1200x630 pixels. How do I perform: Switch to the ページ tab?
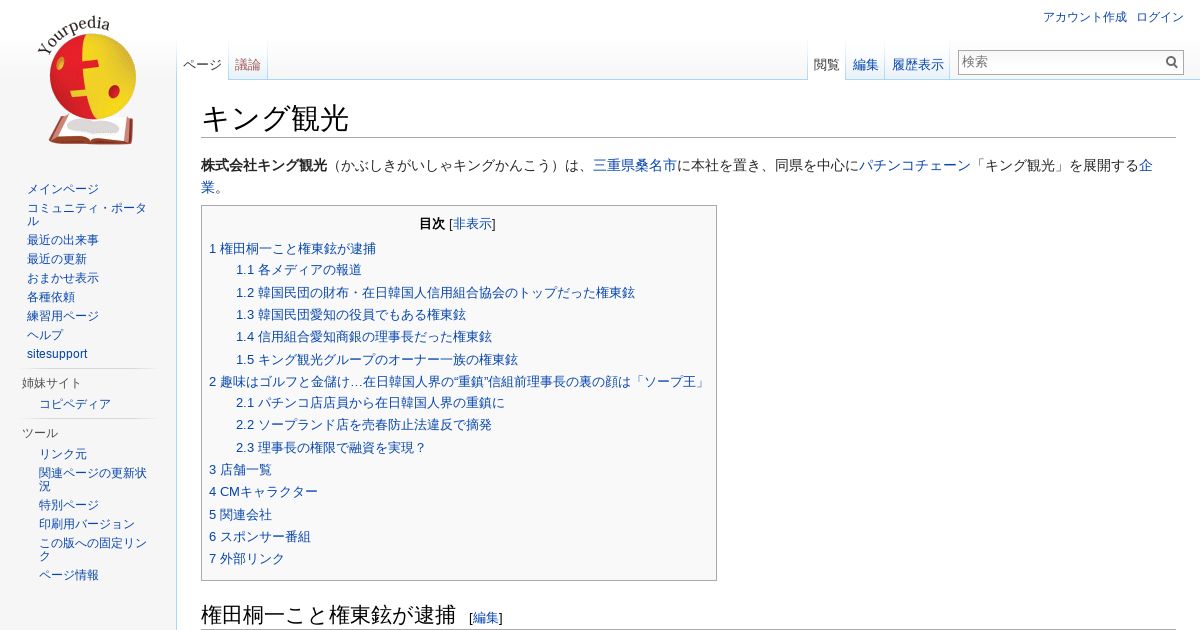pos(202,65)
